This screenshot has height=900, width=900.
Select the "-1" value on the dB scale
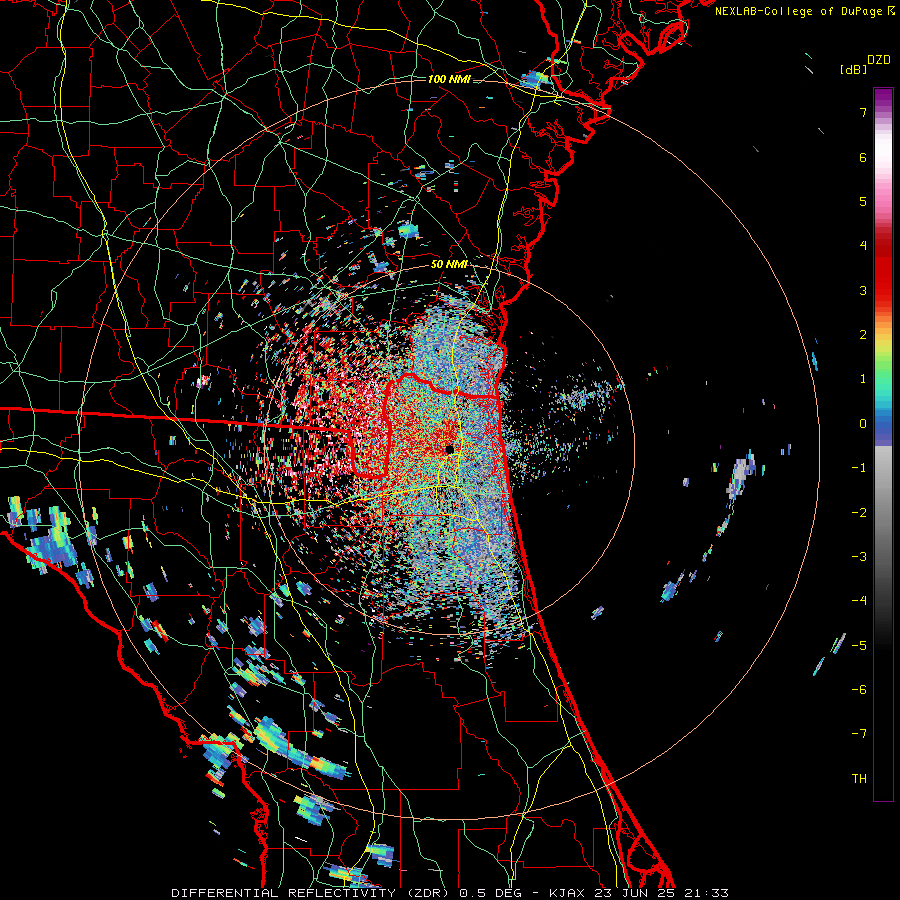[x=859, y=468]
